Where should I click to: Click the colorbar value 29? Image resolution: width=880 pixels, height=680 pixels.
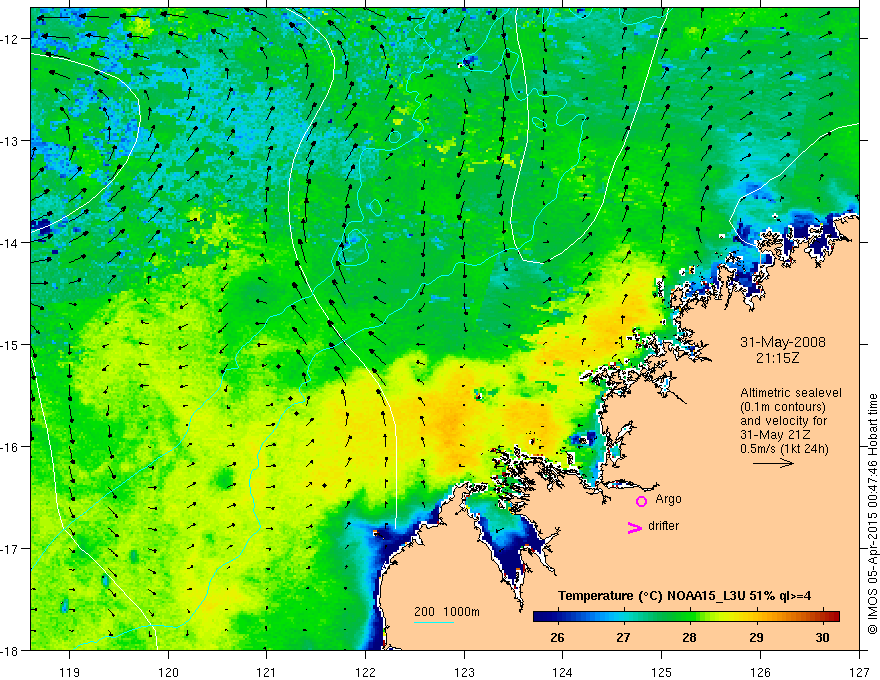[x=756, y=637]
